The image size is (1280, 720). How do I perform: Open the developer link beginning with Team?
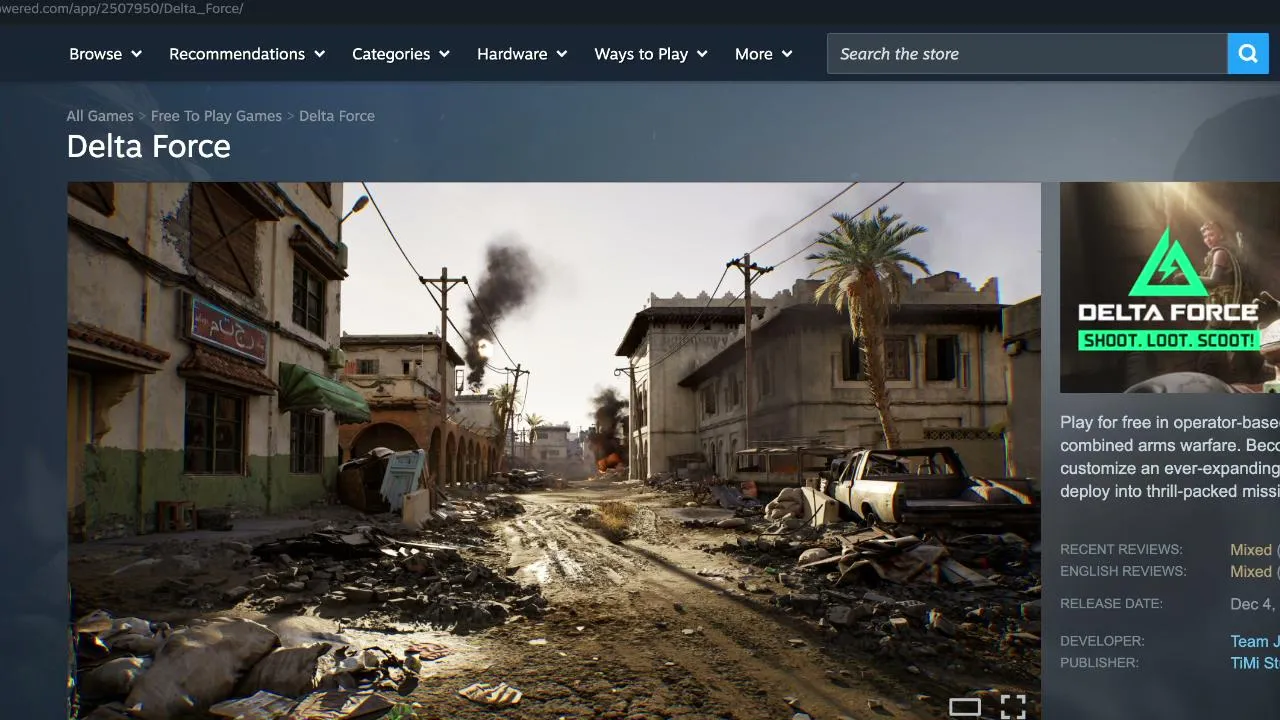[1255, 641]
